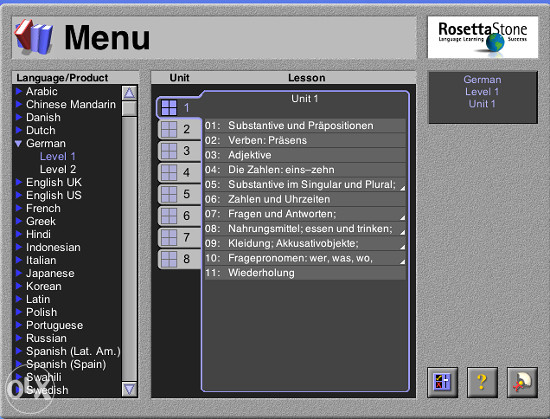550x419 pixels.
Task: Expand the Indonesian language triangle
Action: pos(19,247)
